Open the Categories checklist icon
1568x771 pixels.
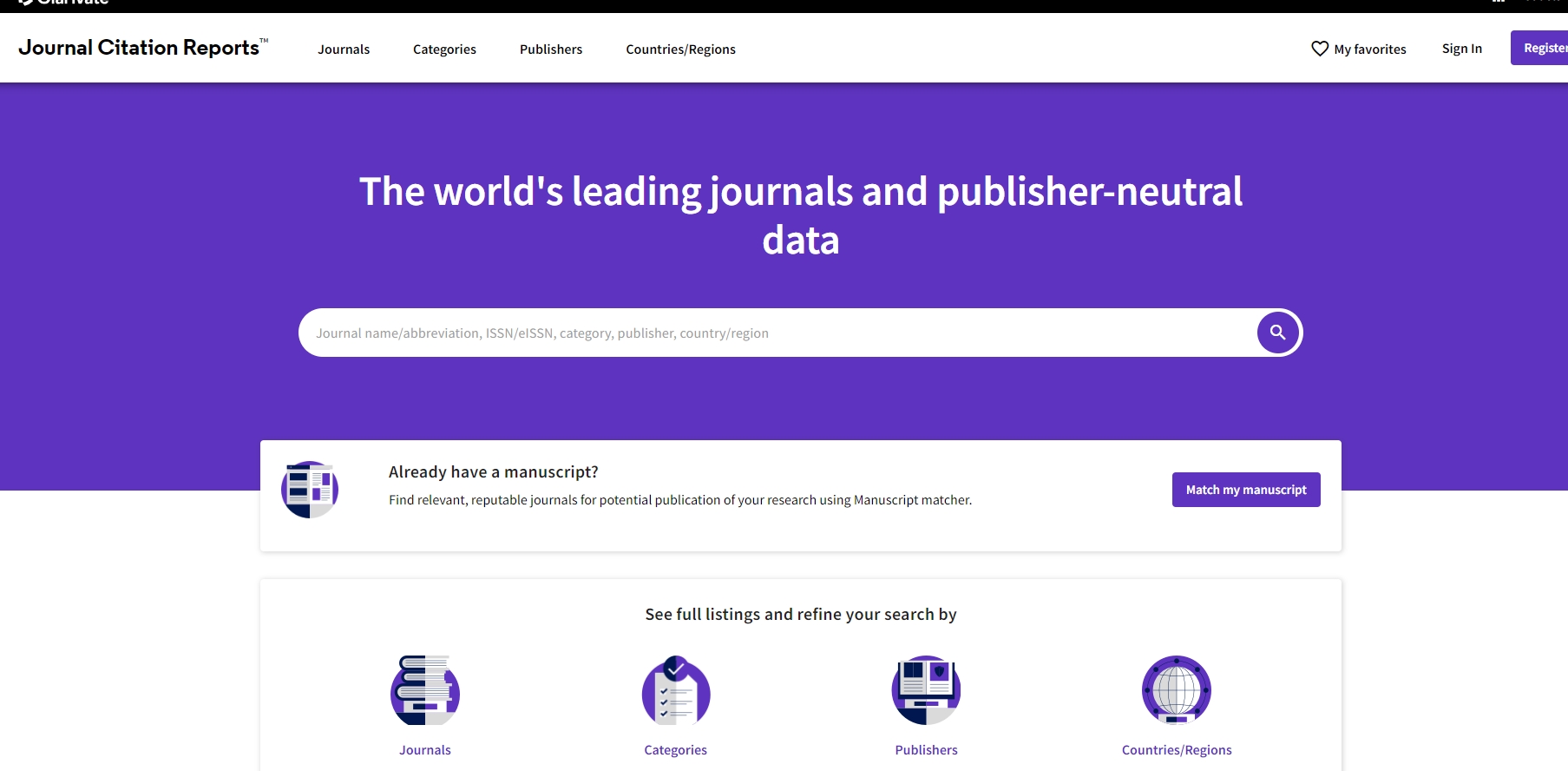click(x=676, y=690)
